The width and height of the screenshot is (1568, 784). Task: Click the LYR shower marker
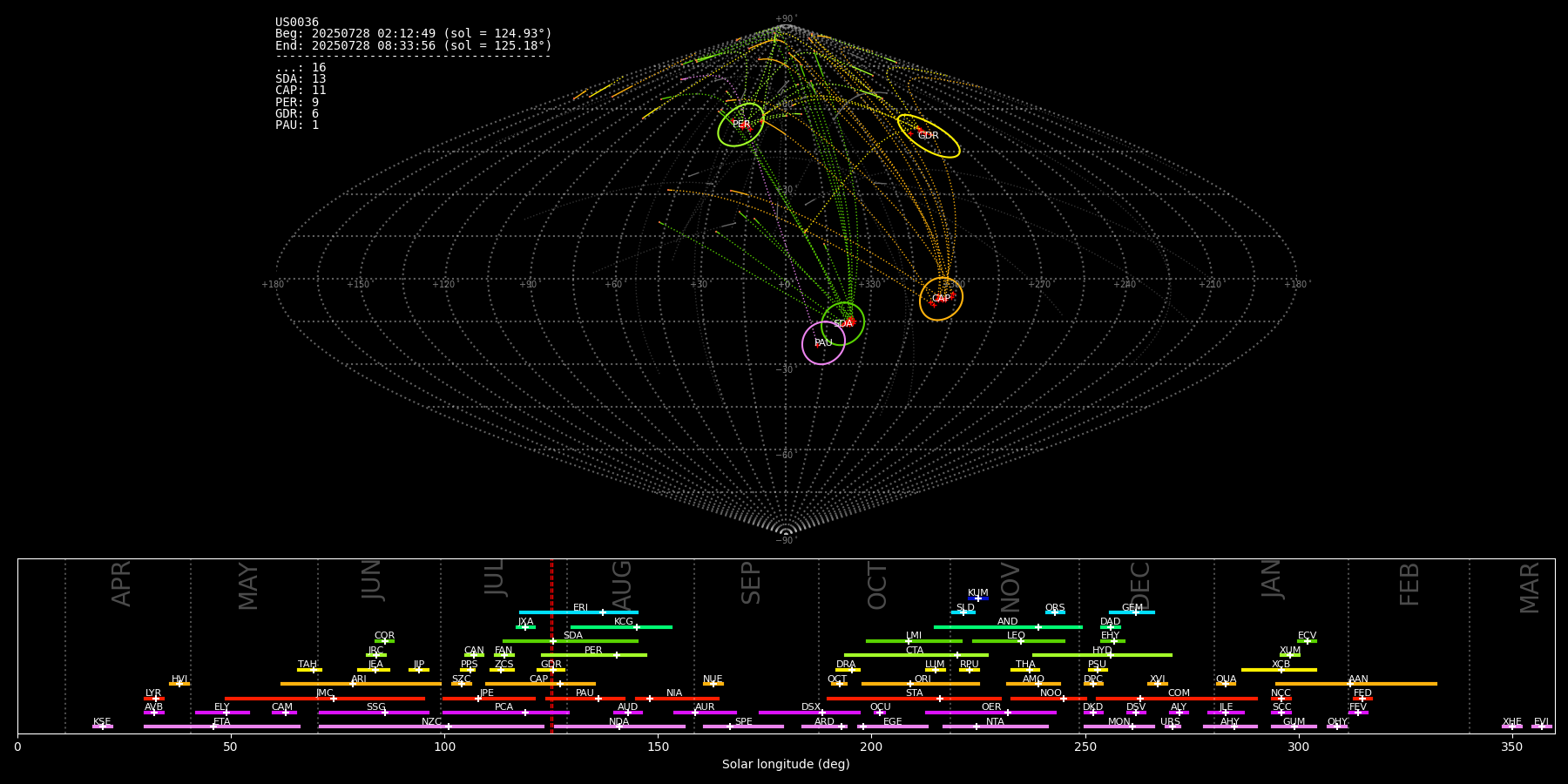click(154, 698)
